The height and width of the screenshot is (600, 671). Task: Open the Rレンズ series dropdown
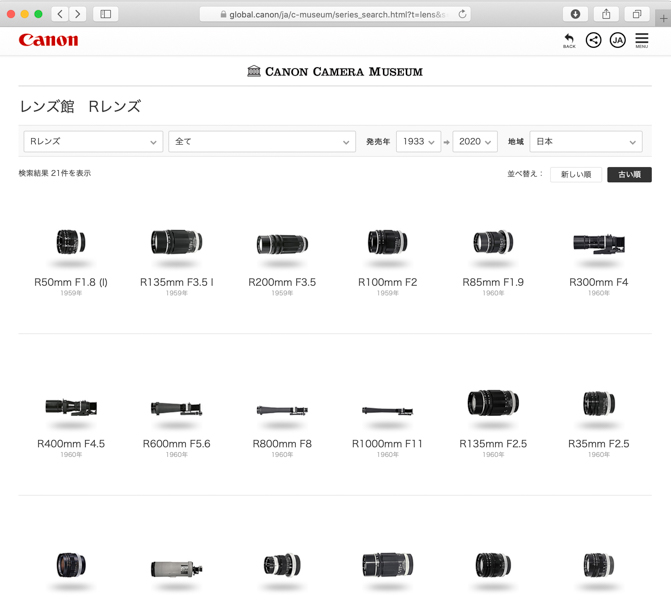(93, 141)
